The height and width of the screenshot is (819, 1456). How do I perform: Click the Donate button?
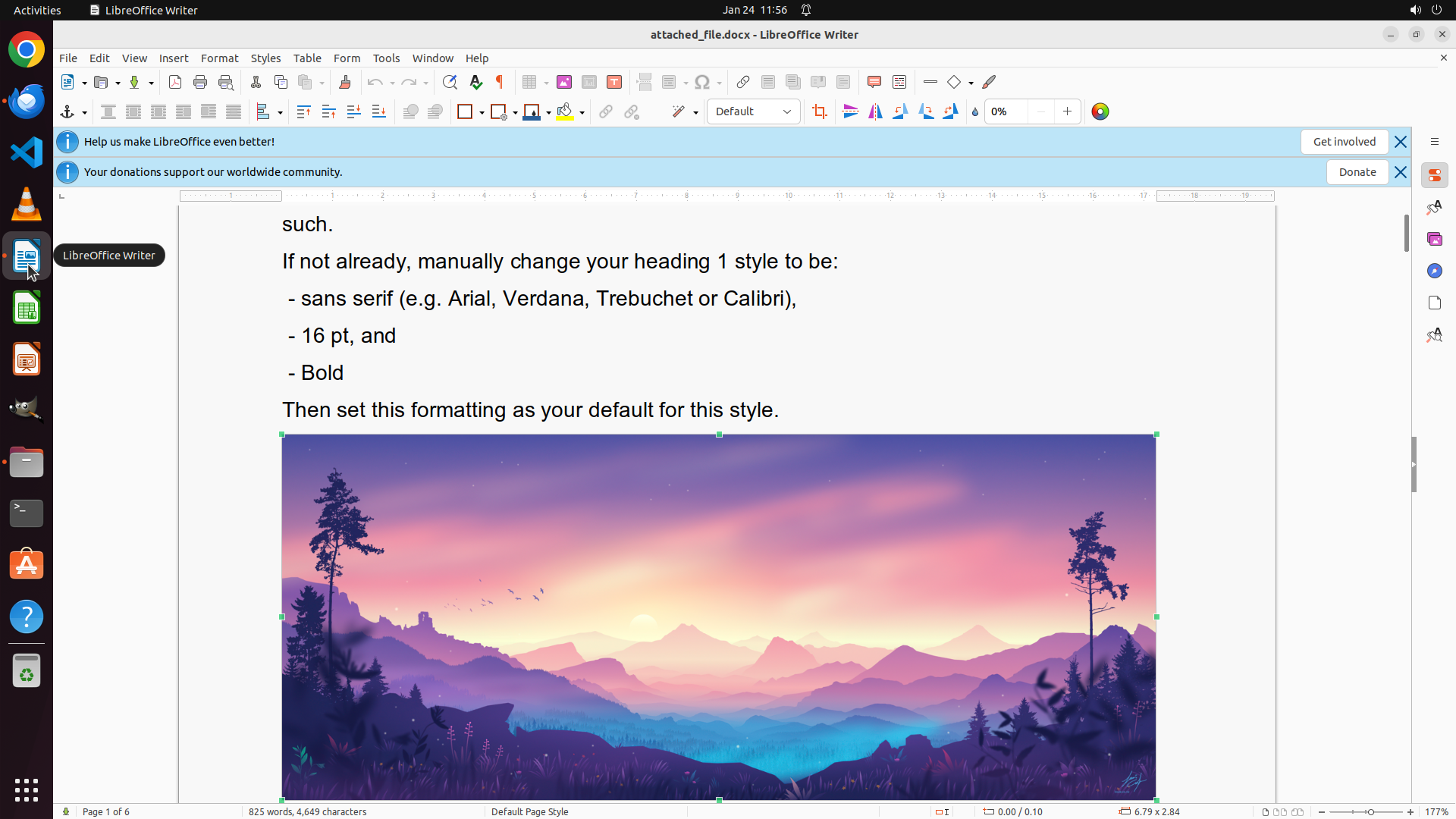pyautogui.click(x=1357, y=172)
